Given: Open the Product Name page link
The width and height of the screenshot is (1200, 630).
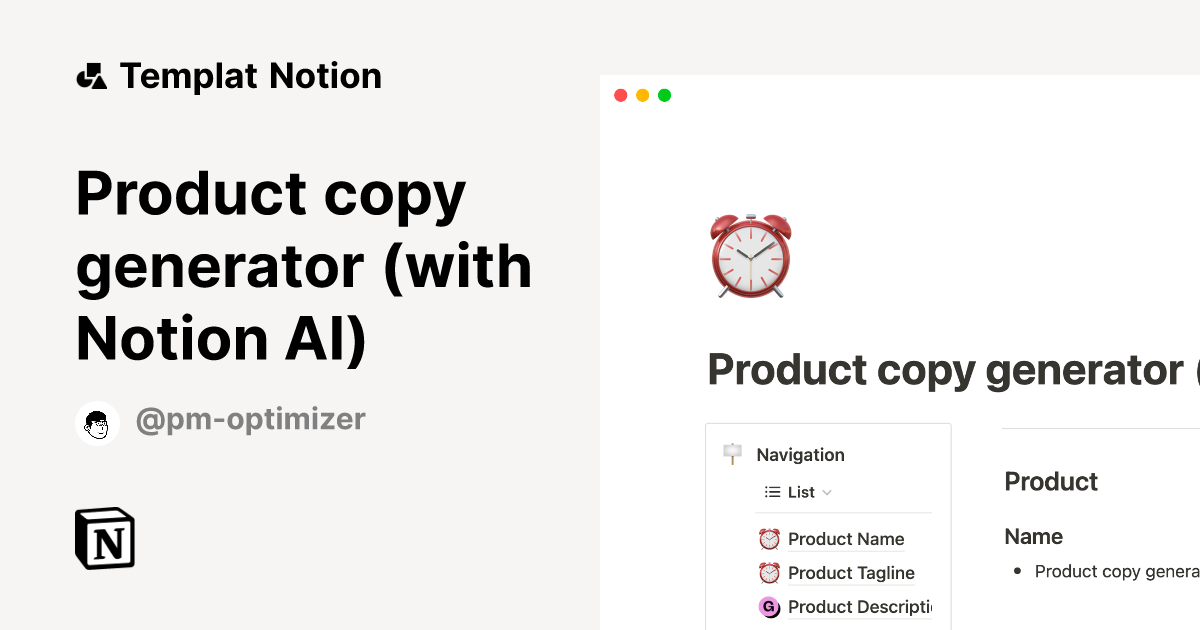Looking at the screenshot, I should (x=846, y=539).
